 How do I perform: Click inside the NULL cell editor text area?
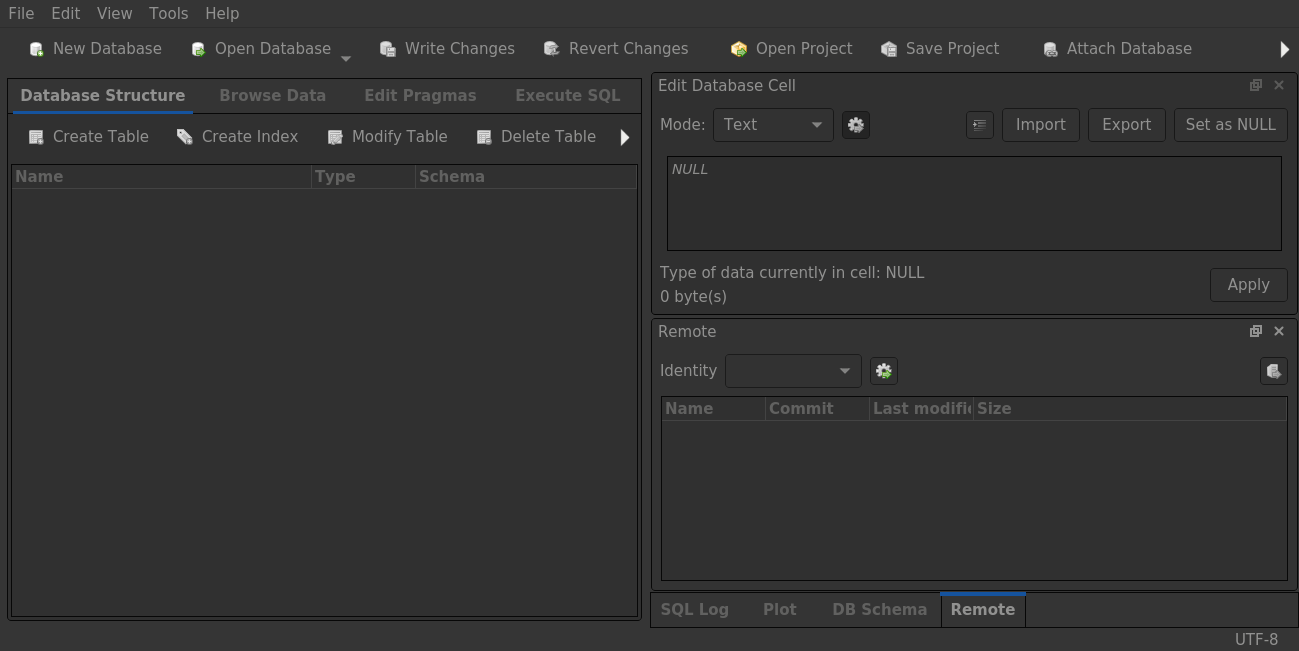[x=974, y=203]
